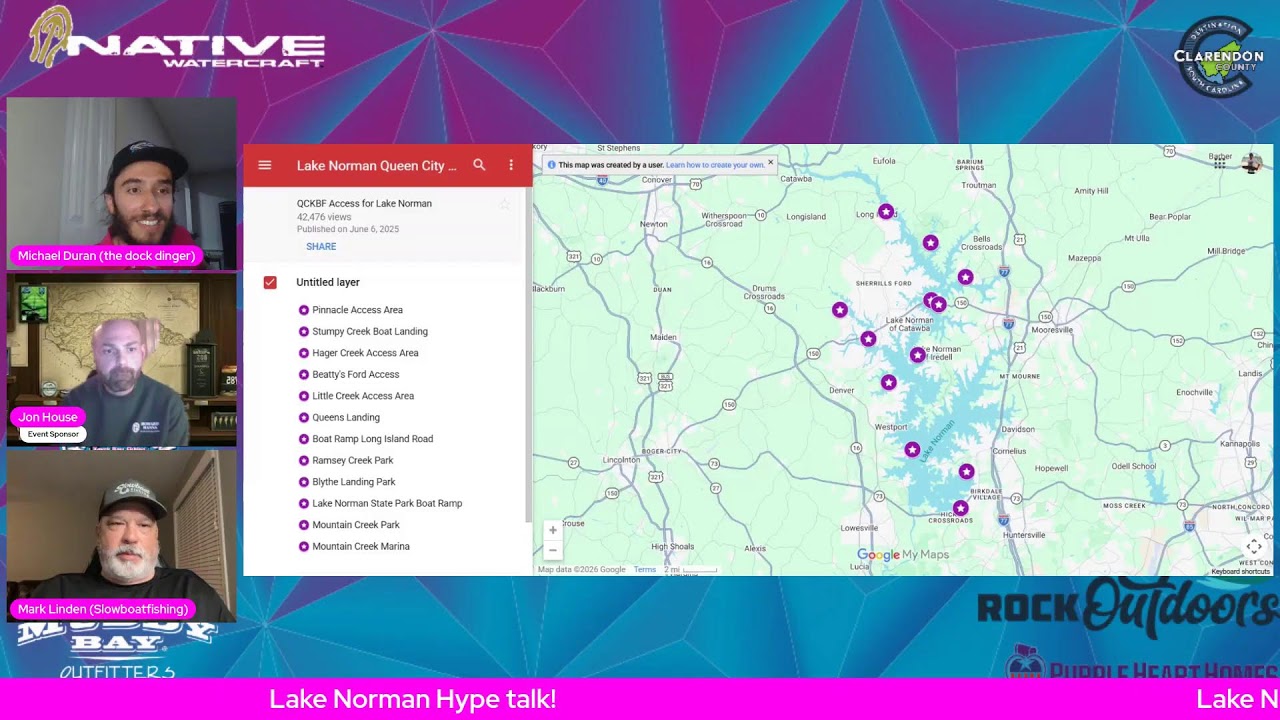Open the three-dot more options menu

pos(511,165)
